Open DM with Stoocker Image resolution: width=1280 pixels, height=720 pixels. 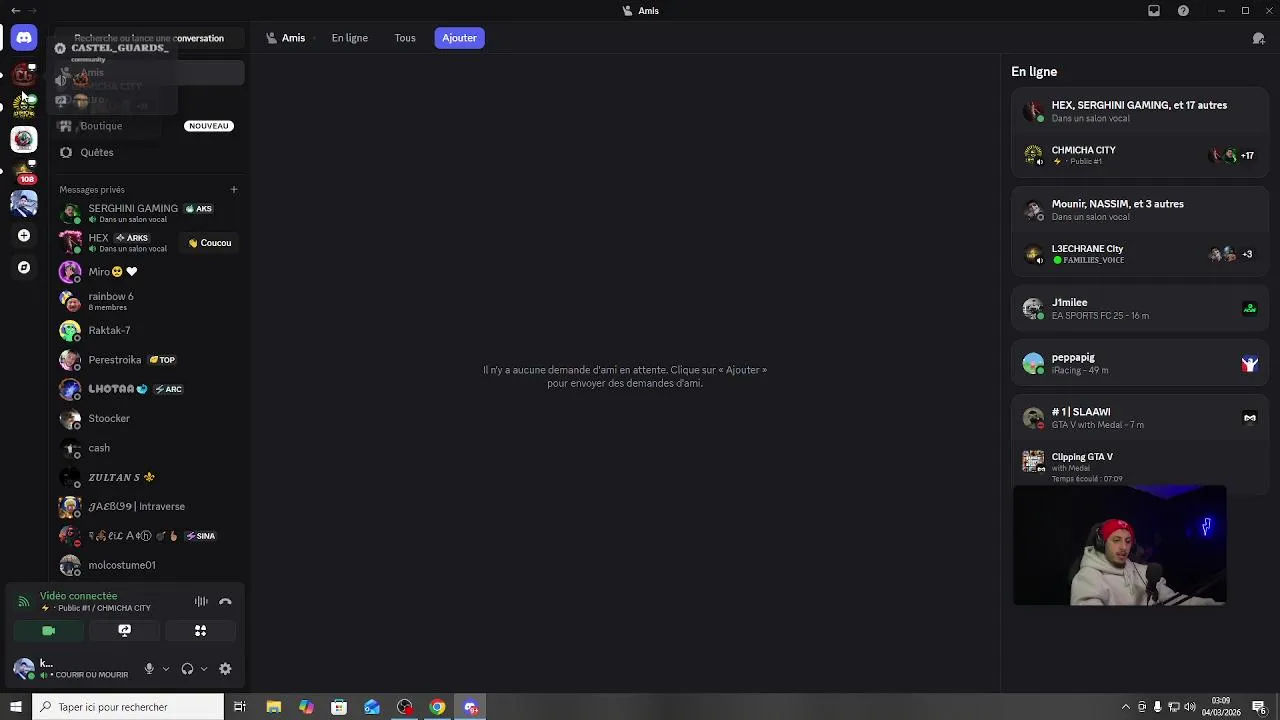point(150,418)
